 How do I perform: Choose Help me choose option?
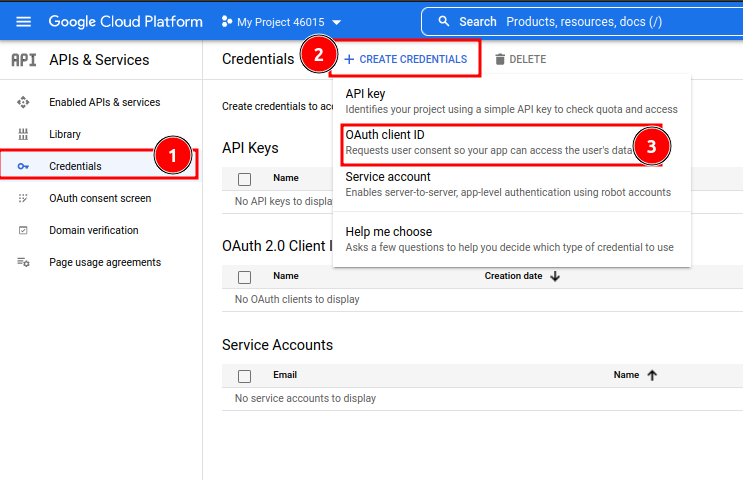(512, 239)
